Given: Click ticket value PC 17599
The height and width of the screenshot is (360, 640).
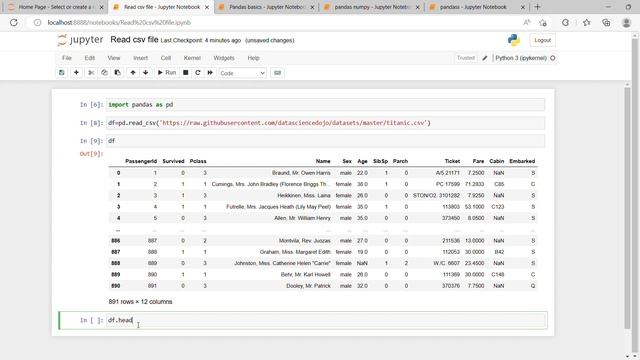Looking at the screenshot, I should pyautogui.click(x=448, y=184).
